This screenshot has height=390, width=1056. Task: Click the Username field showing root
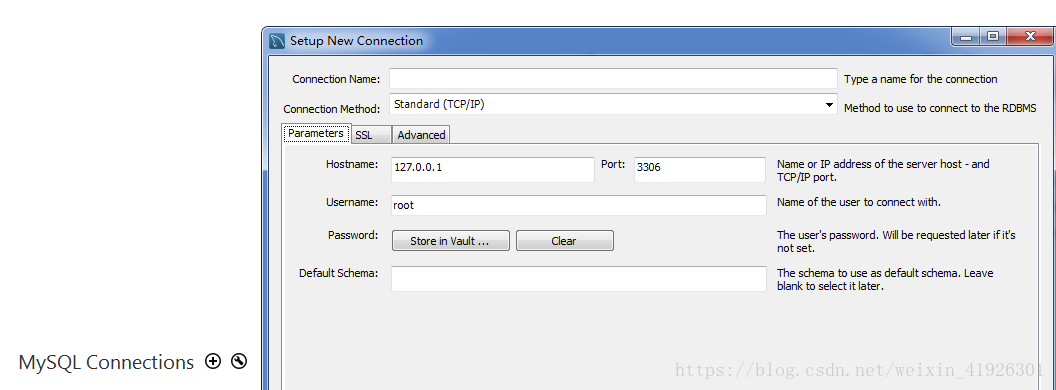point(579,205)
